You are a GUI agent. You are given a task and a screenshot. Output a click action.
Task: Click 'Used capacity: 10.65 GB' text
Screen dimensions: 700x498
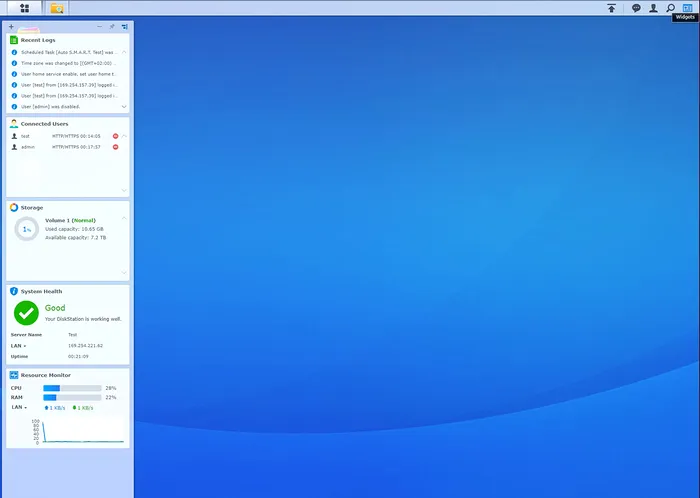[74, 229]
